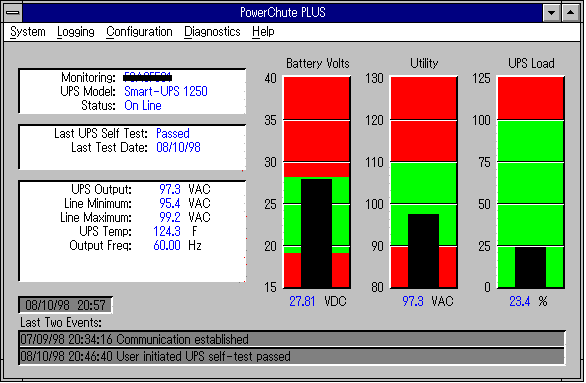Minimize window with down arrow button
The image size is (586, 383).
point(552,13)
